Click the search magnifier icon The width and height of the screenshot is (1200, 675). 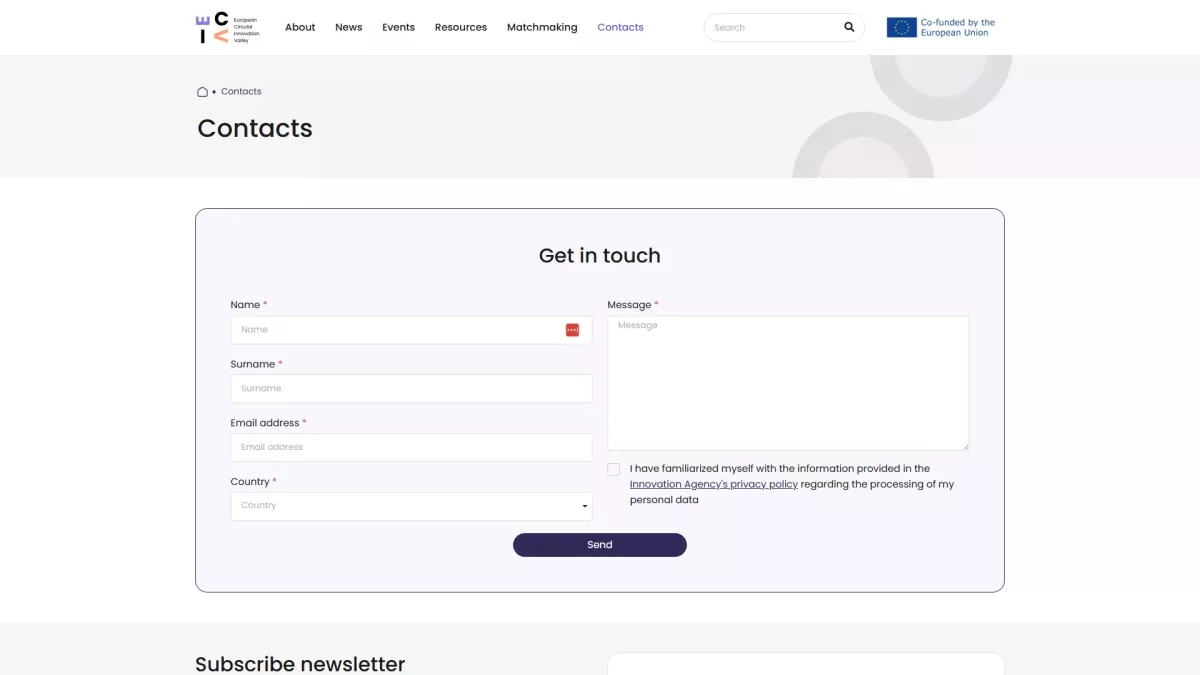(849, 28)
